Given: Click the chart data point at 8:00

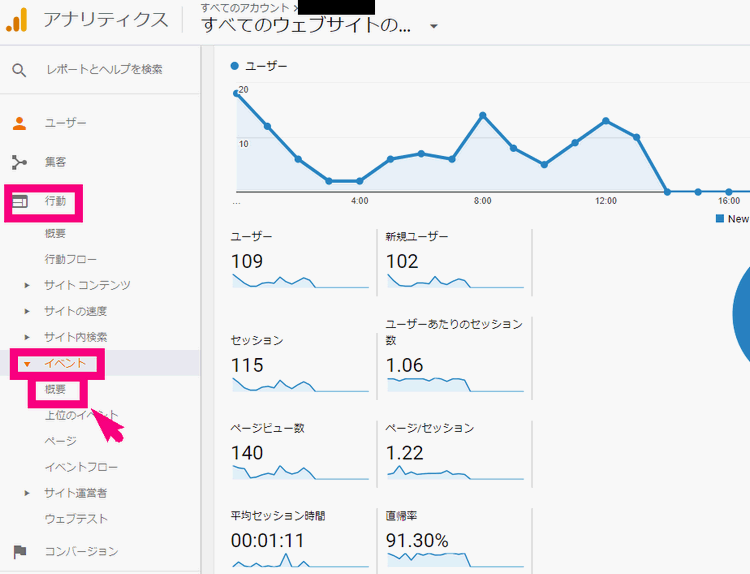Looking at the screenshot, I should point(483,116).
